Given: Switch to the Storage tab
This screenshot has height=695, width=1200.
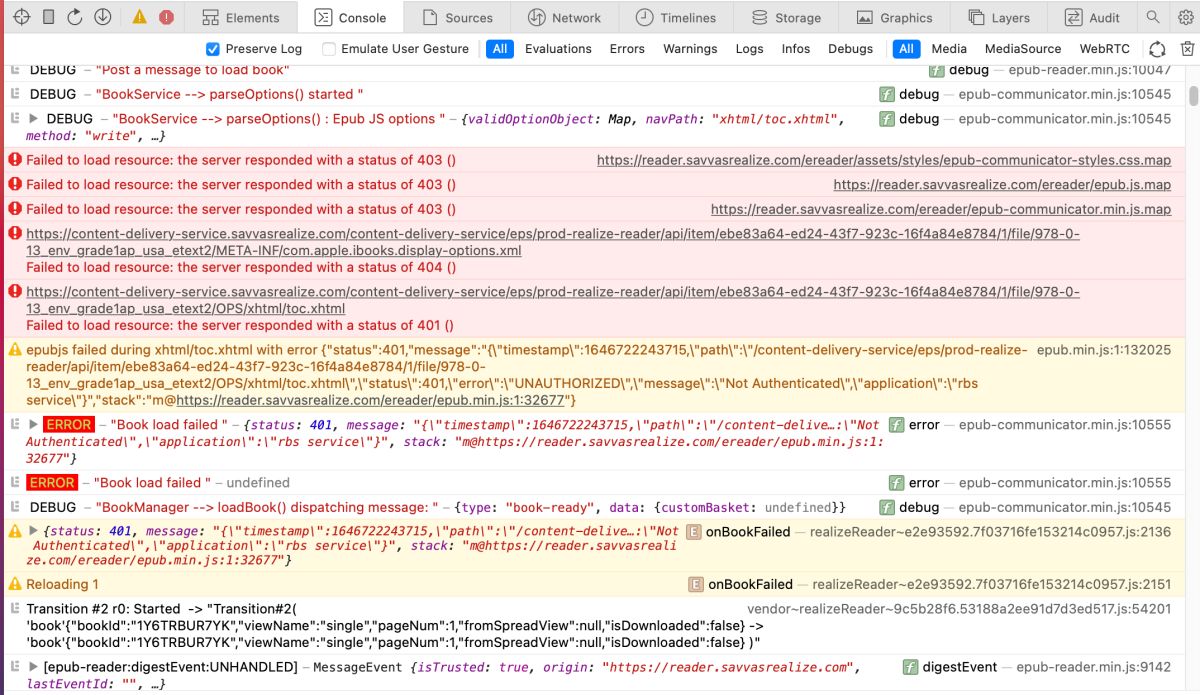Looking at the screenshot, I should coord(786,18).
